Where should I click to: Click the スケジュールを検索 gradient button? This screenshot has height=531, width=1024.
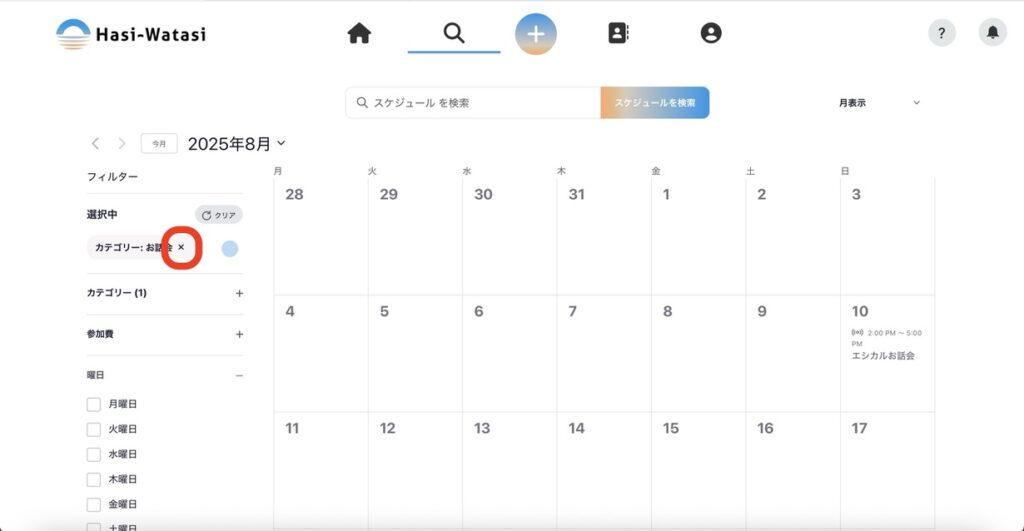655,103
